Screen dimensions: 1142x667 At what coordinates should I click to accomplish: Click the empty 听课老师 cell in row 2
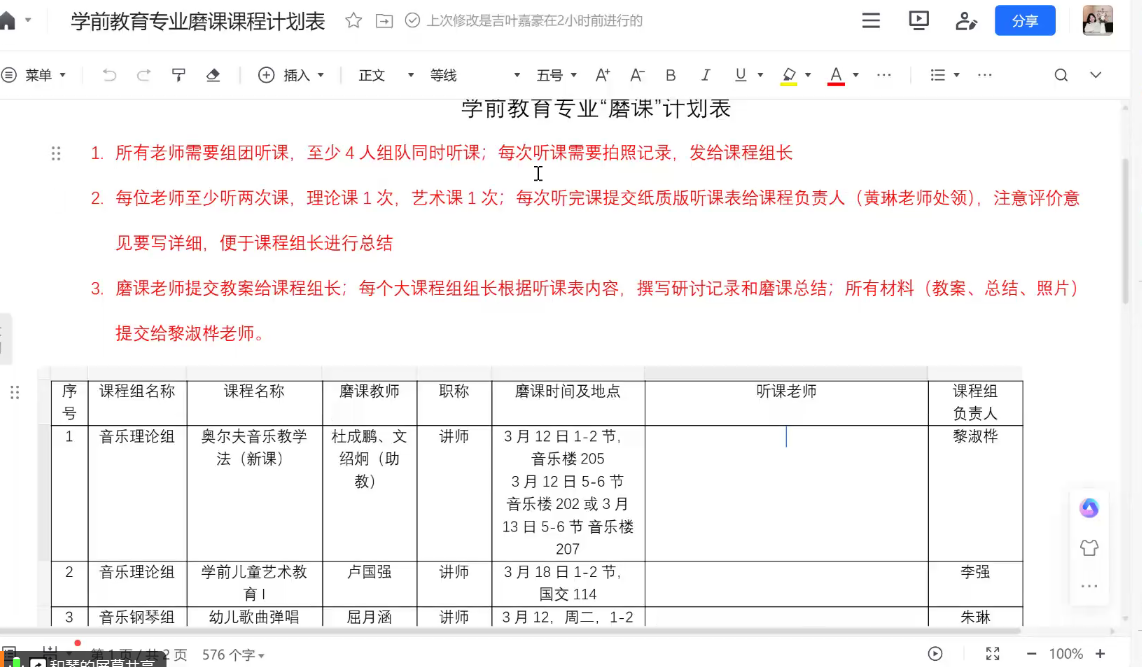(786, 583)
